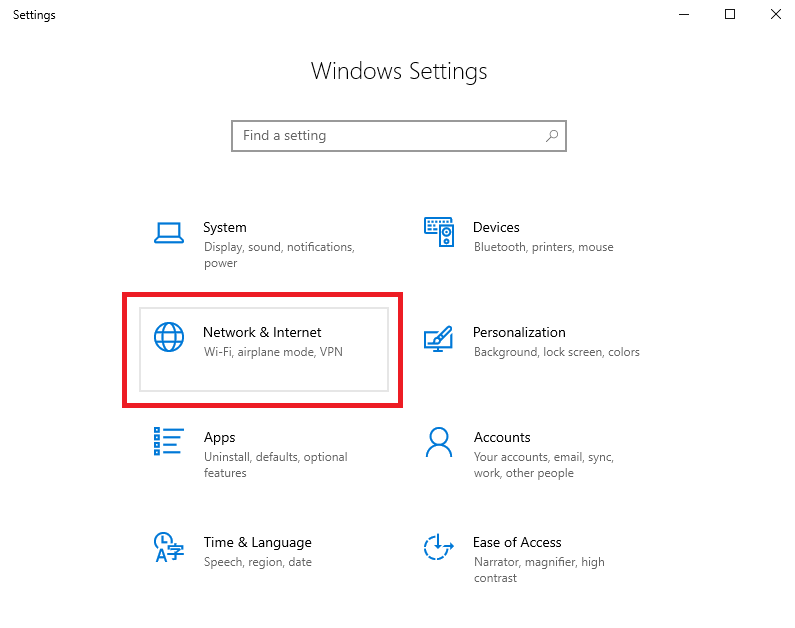Viewport: 795px width, 628px height.
Task: Click 'Bluetooth, printers, mouse' description
Action: [544, 247]
